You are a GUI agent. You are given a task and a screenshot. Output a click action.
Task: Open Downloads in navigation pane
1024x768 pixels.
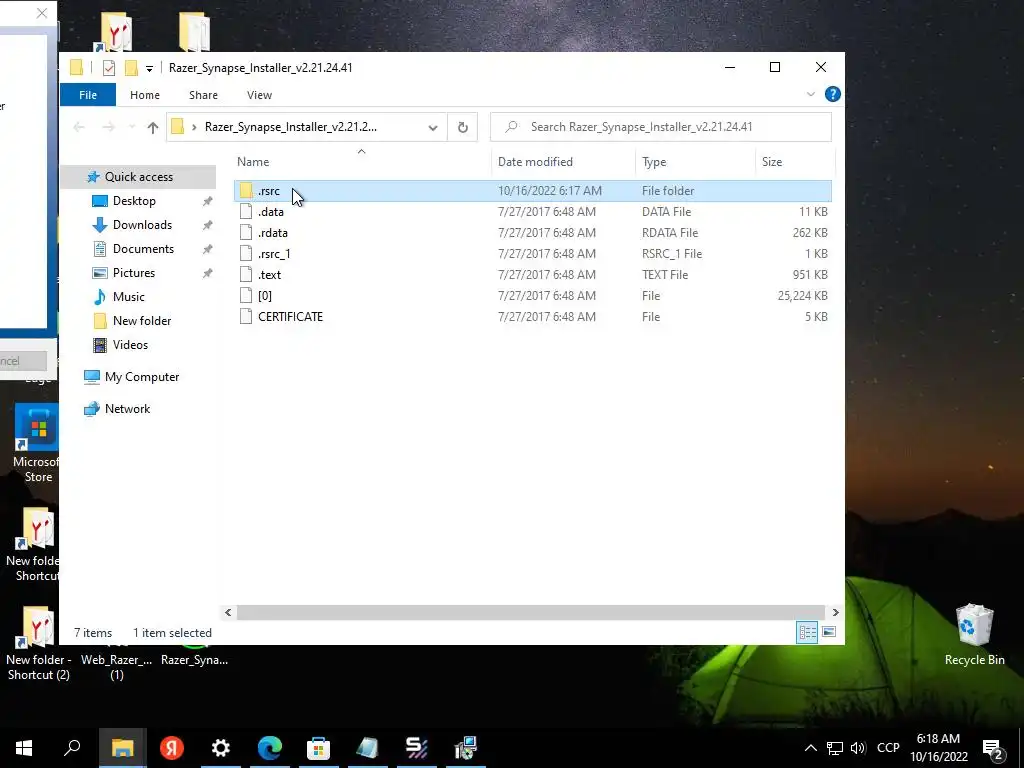click(x=142, y=225)
